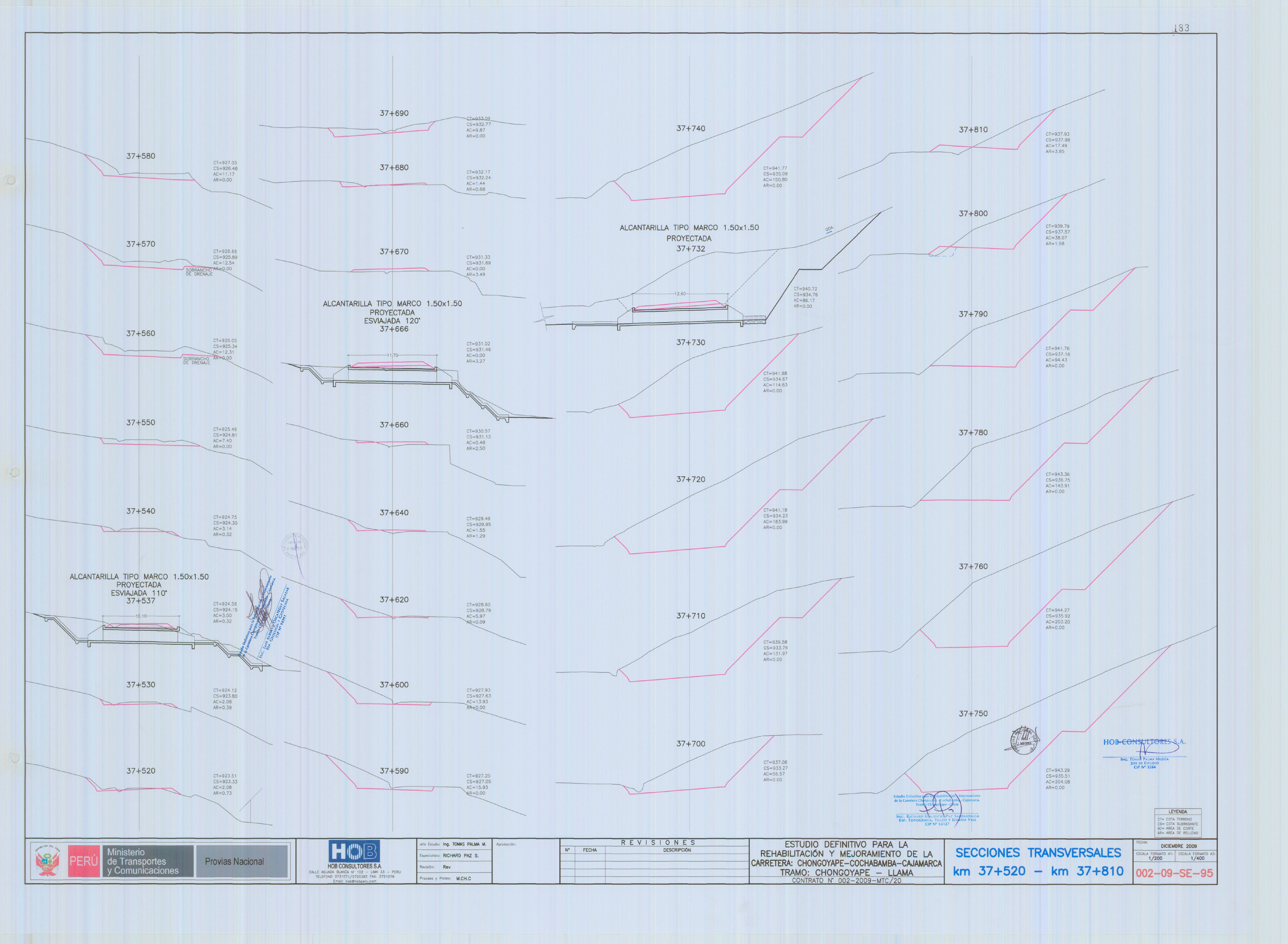
Task: Click the faint round stamp beside section 37+640
Action: 294,546
